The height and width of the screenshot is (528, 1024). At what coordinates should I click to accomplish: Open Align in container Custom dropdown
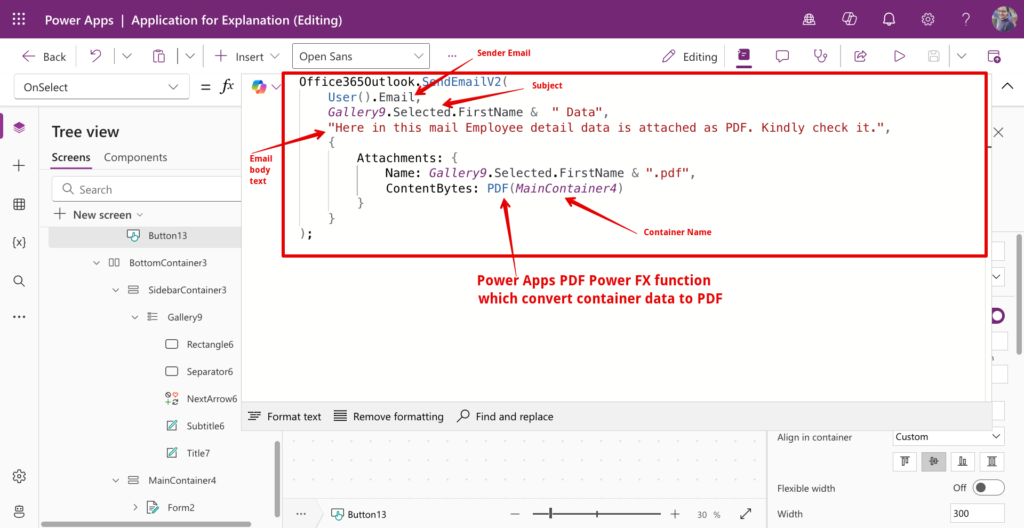pos(948,437)
